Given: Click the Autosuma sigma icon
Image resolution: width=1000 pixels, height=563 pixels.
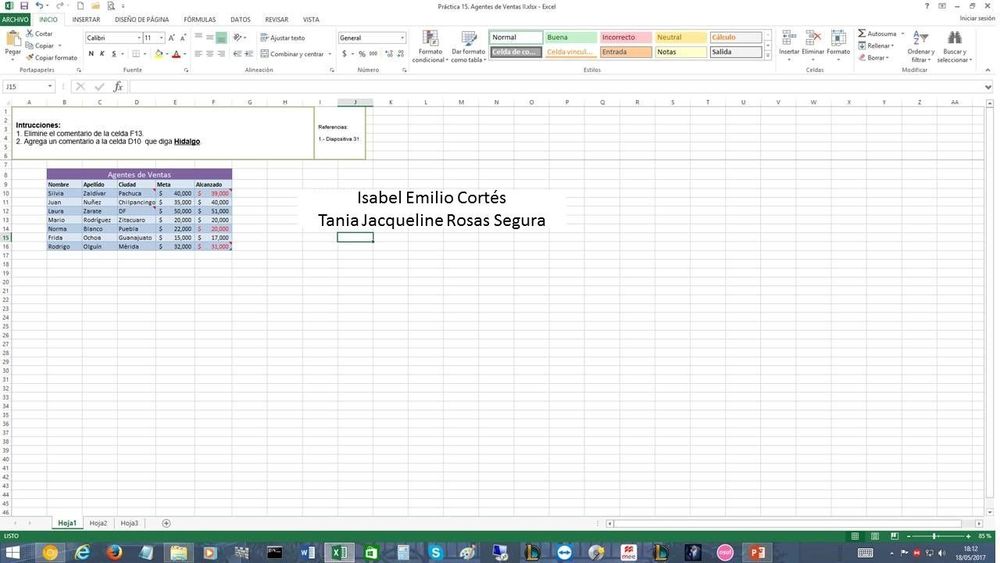Looking at the screenshot, I should (x=862, y=34).
